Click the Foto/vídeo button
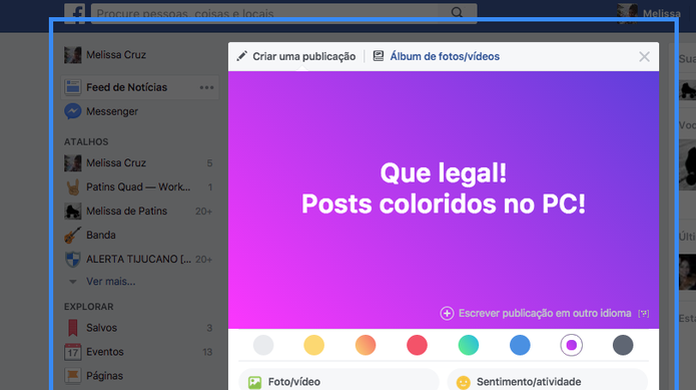This screenshot has height=390, width=696. [339, 381]
